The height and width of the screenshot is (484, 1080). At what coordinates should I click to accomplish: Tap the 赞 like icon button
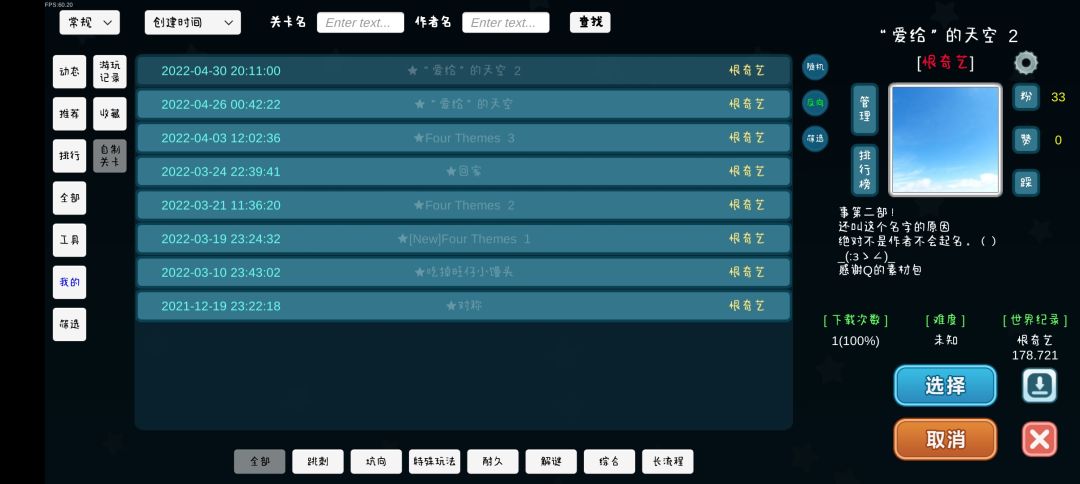tap(1026, 140)
